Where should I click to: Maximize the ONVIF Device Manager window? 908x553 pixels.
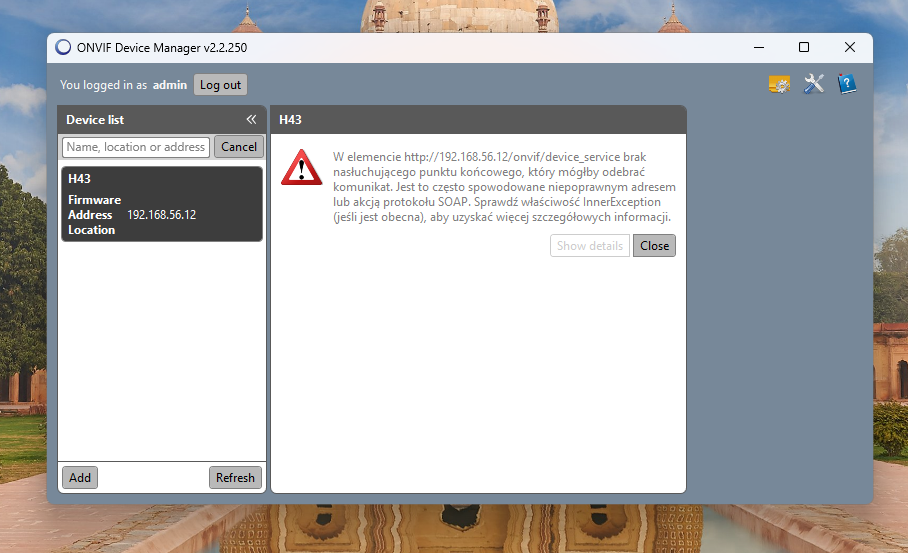[x=804, y=47]
